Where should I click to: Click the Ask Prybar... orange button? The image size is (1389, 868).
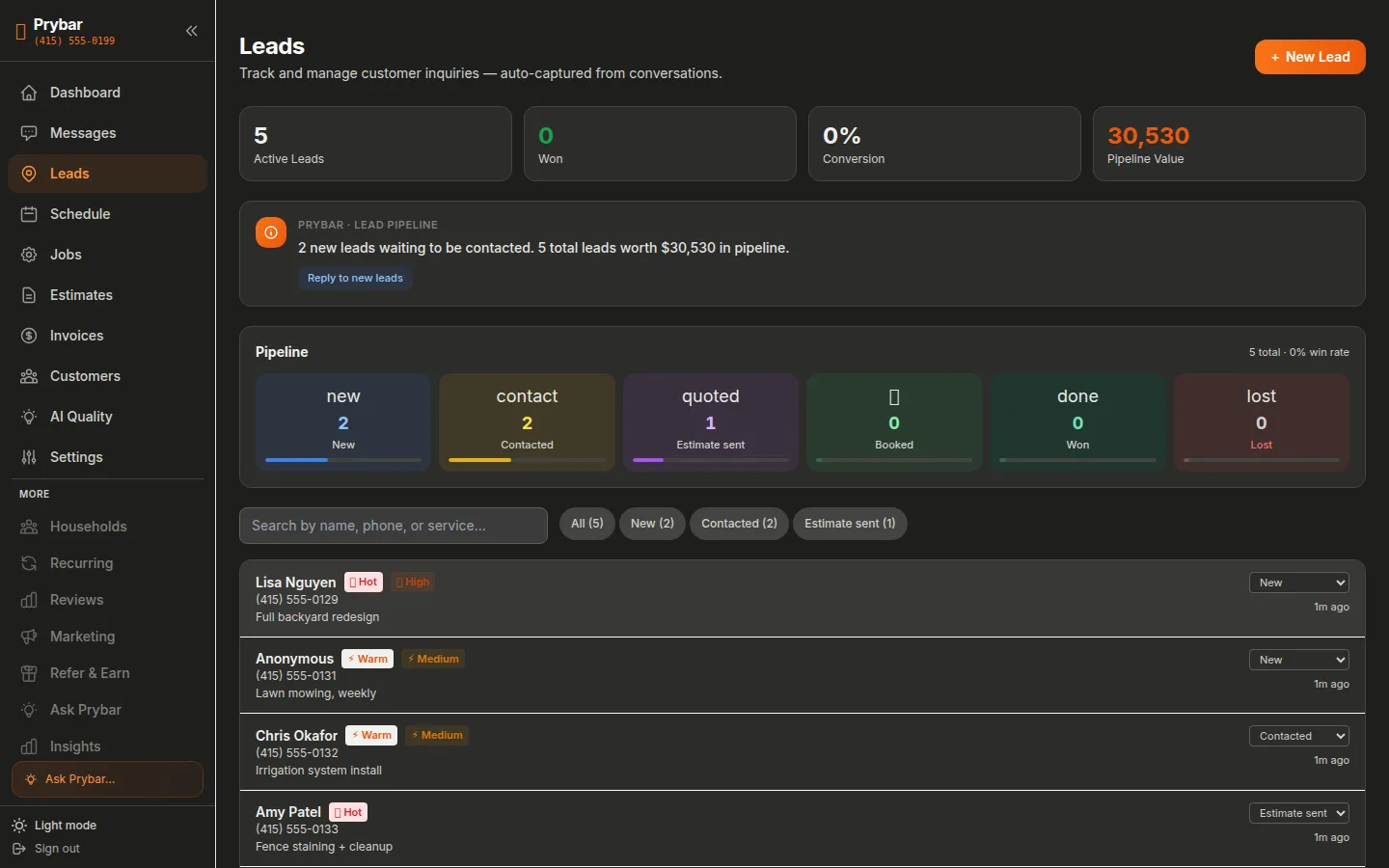point(107,779)
